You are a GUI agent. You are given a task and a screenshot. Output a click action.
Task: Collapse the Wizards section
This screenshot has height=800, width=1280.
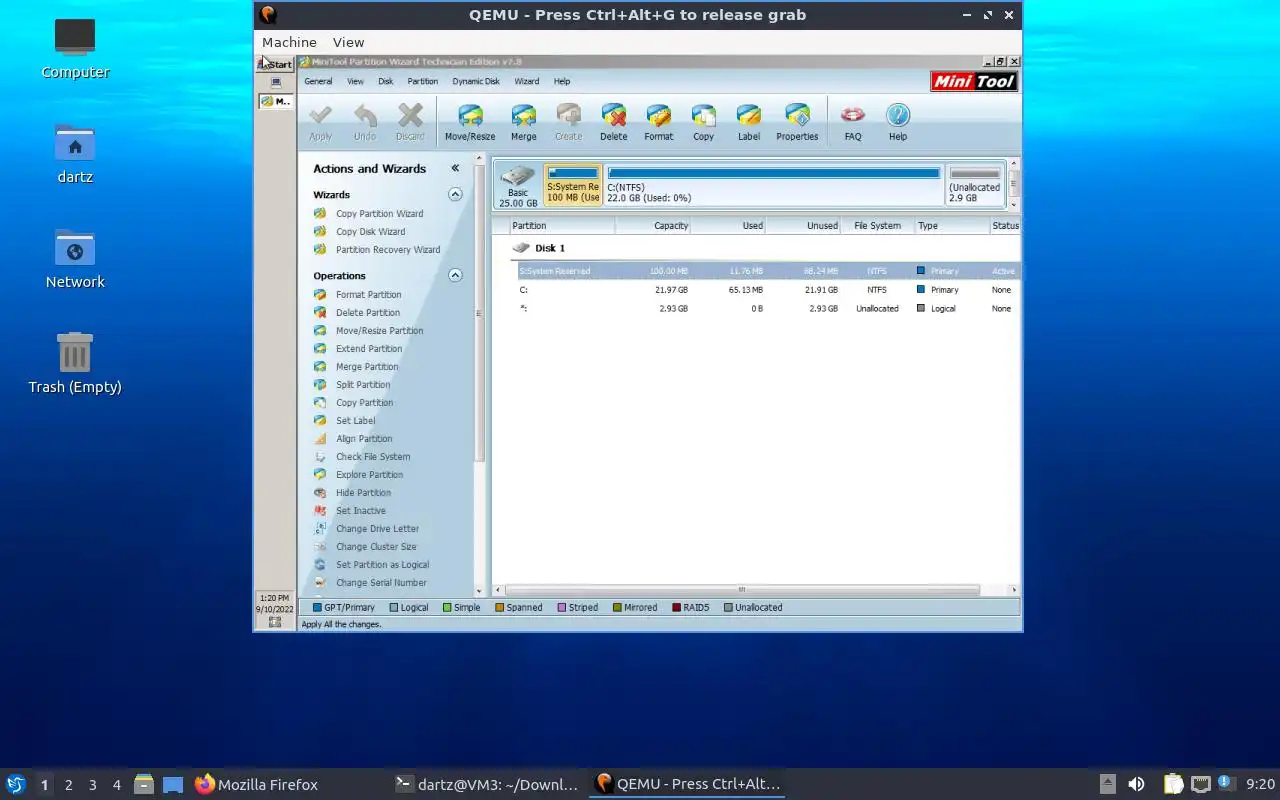pos(455,194)
